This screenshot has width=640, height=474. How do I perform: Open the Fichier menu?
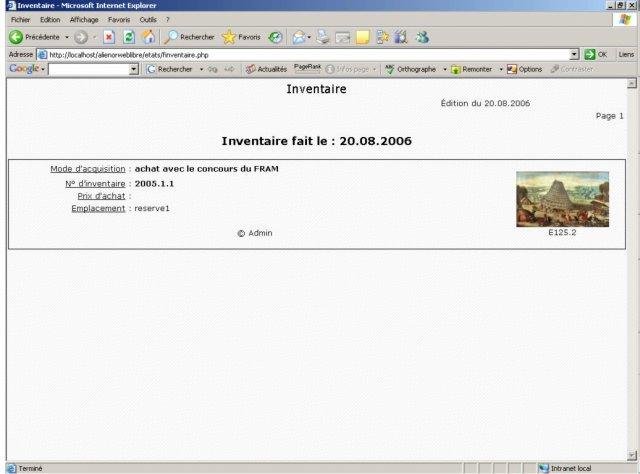pyautogui.click(x=20, y=20)
